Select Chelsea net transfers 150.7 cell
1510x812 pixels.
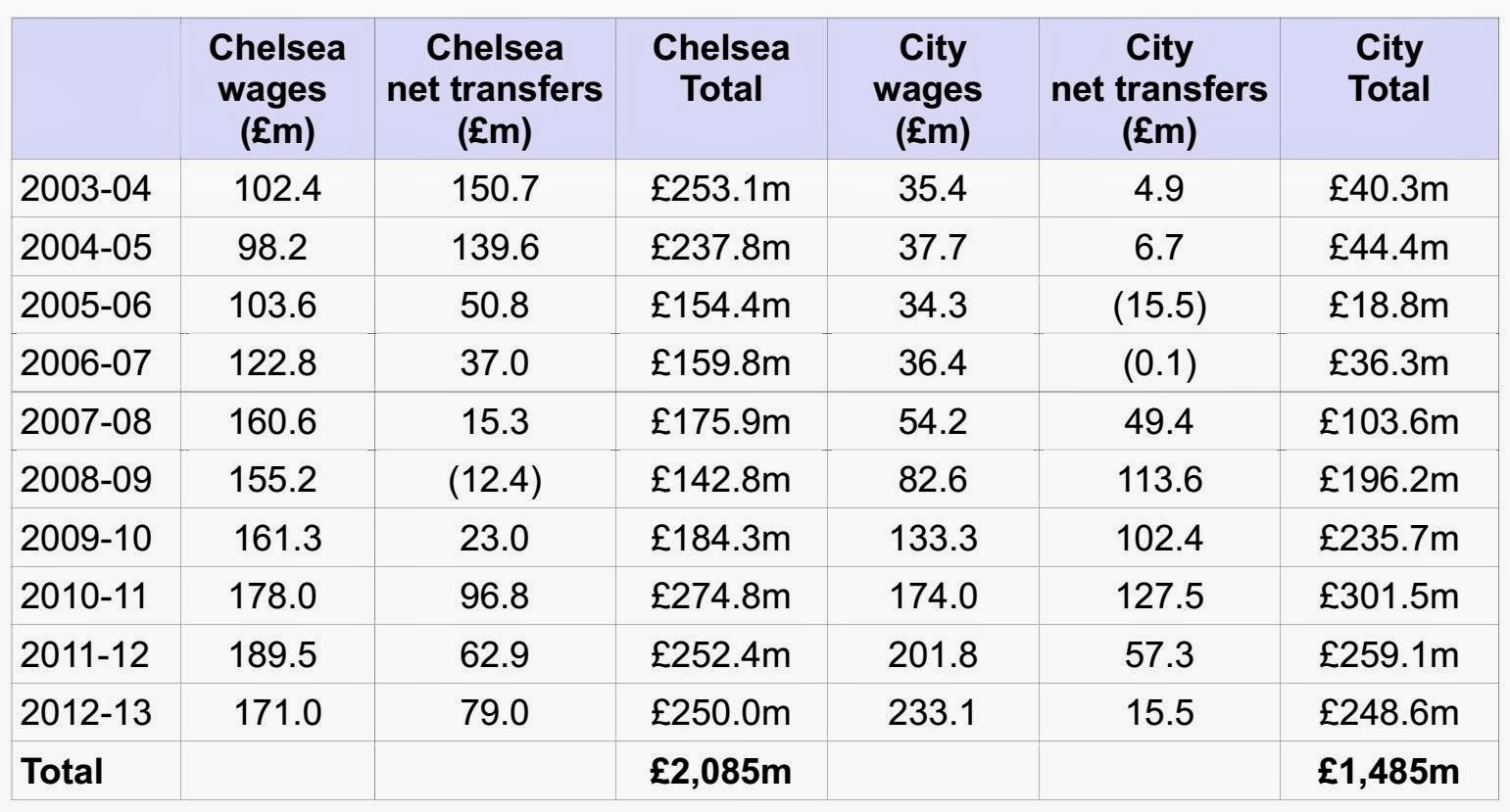pyautogui.click(x=495, y=188)
